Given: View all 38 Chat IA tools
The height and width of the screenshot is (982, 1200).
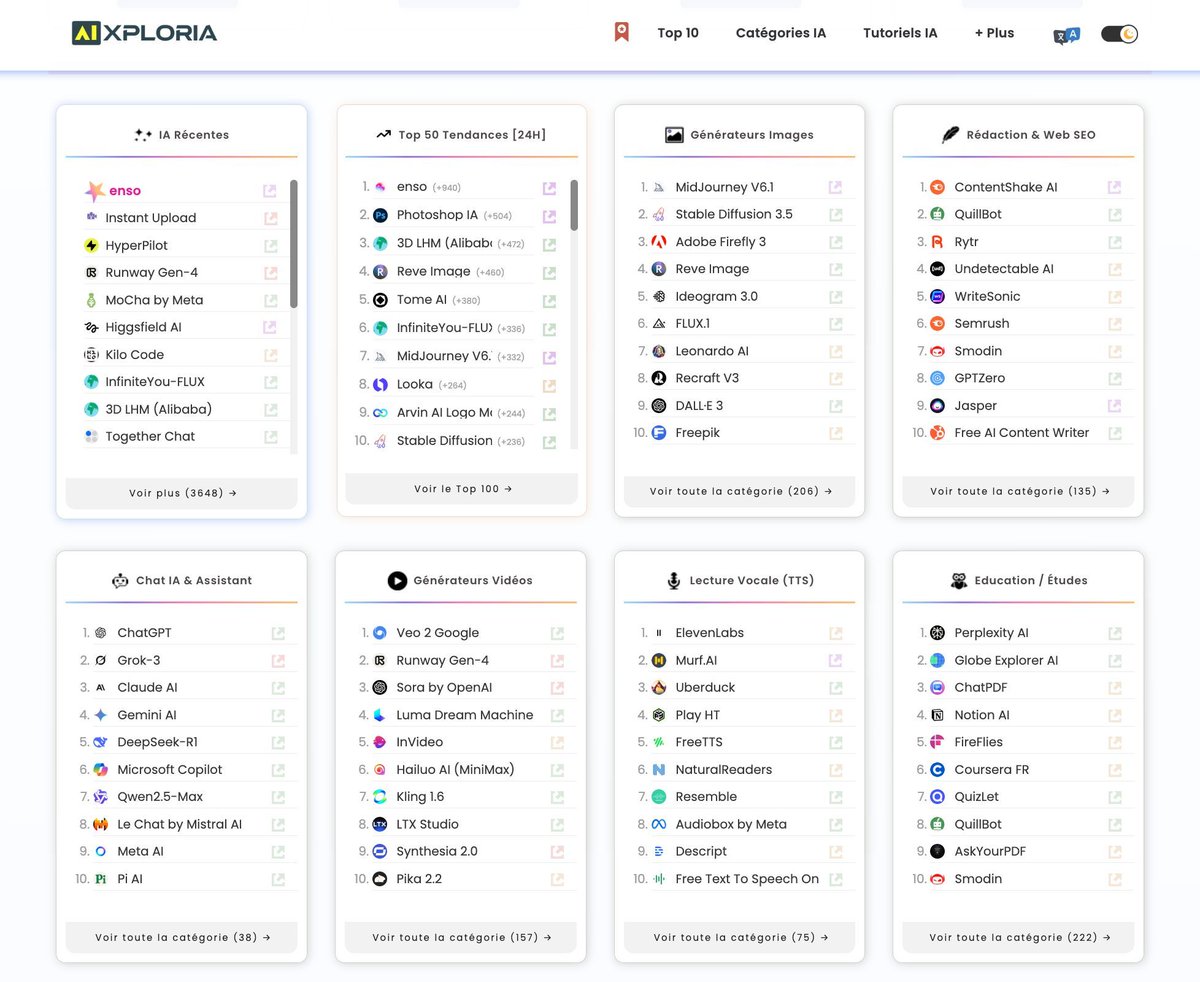Looking at the screenshot, I should pyautogui.click(x=182, y=937).
